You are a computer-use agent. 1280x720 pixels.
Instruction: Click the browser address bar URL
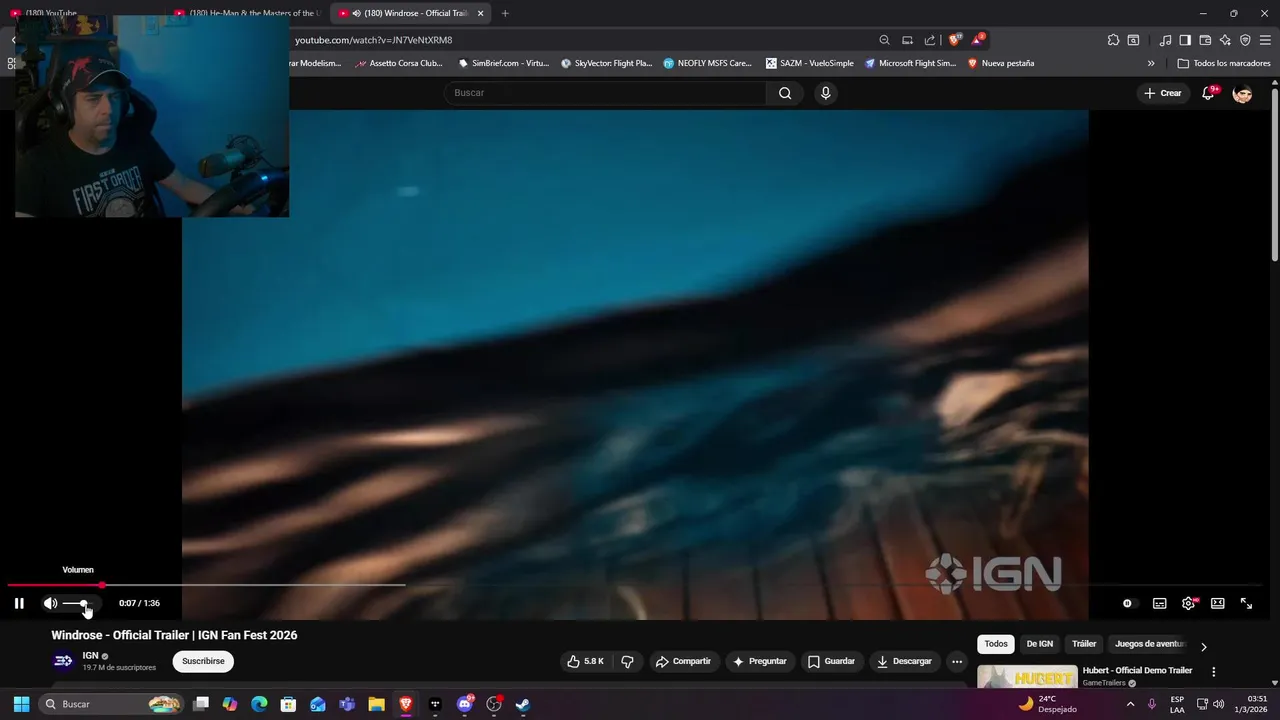click(x=373, y=40)
